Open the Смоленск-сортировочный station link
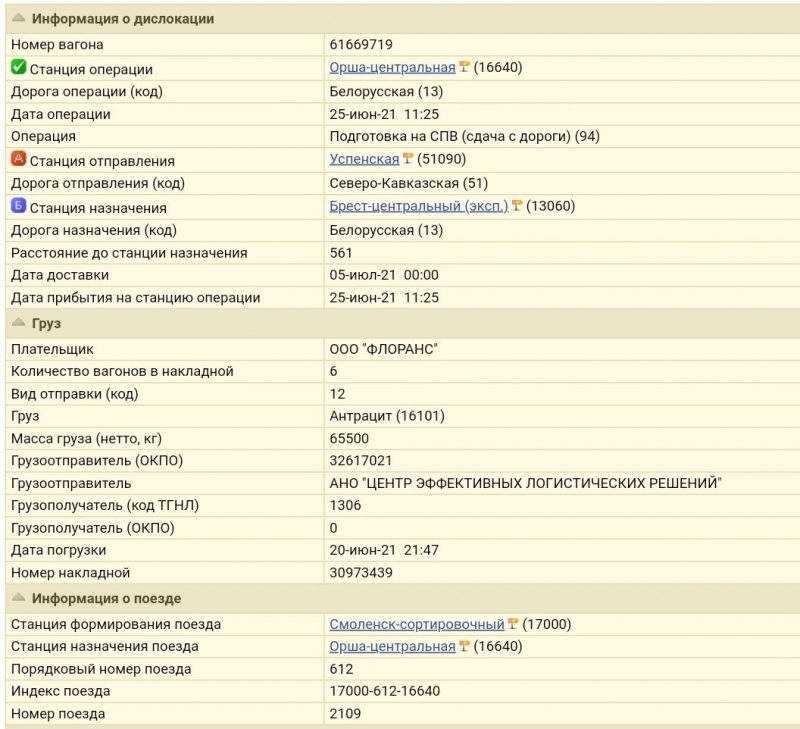The height and width of the screenshot is (729, 800). [x=417, y=624]
